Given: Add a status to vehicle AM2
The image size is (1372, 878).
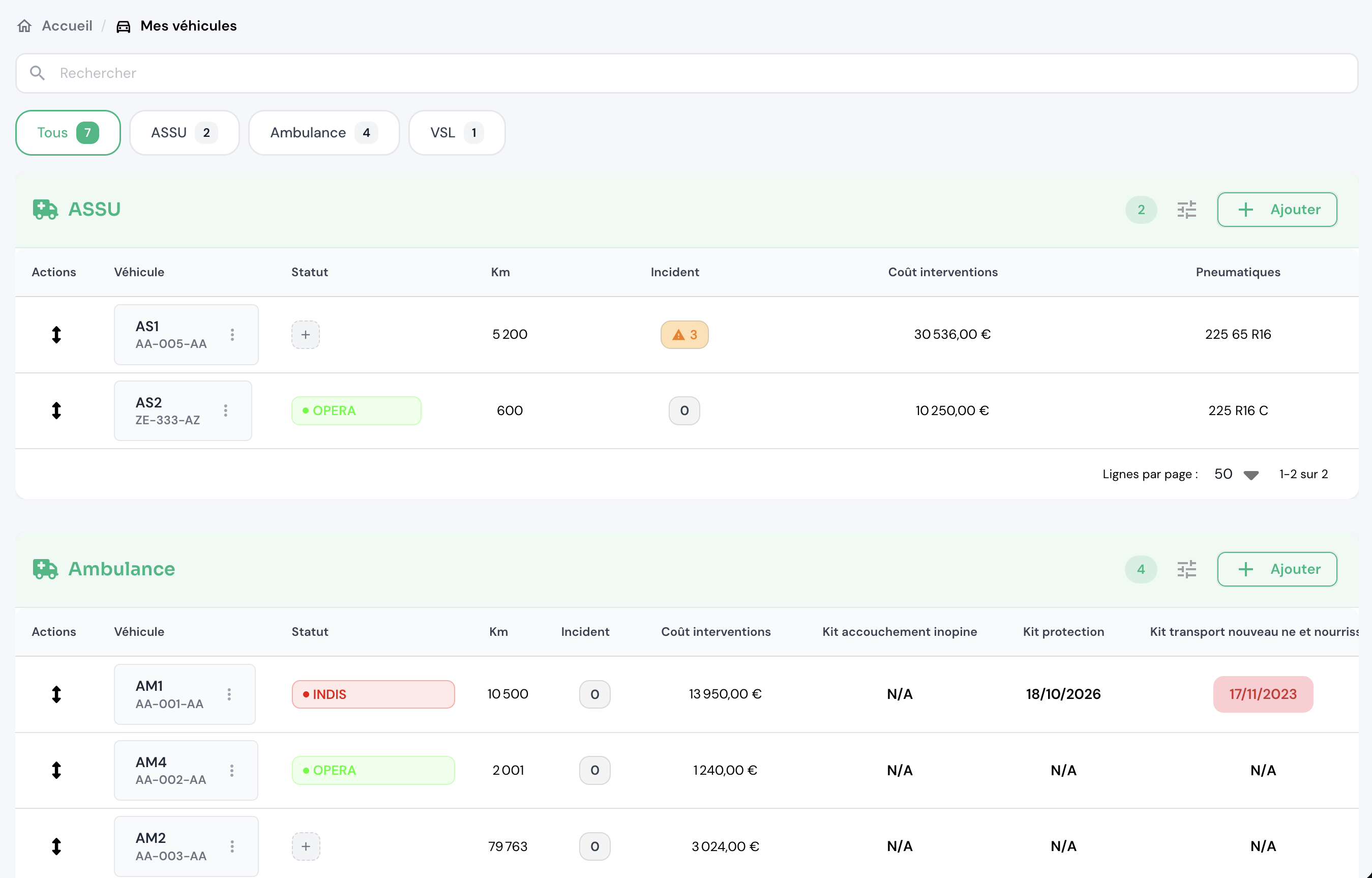Looking at the screenshot, I should pos(306,846).
